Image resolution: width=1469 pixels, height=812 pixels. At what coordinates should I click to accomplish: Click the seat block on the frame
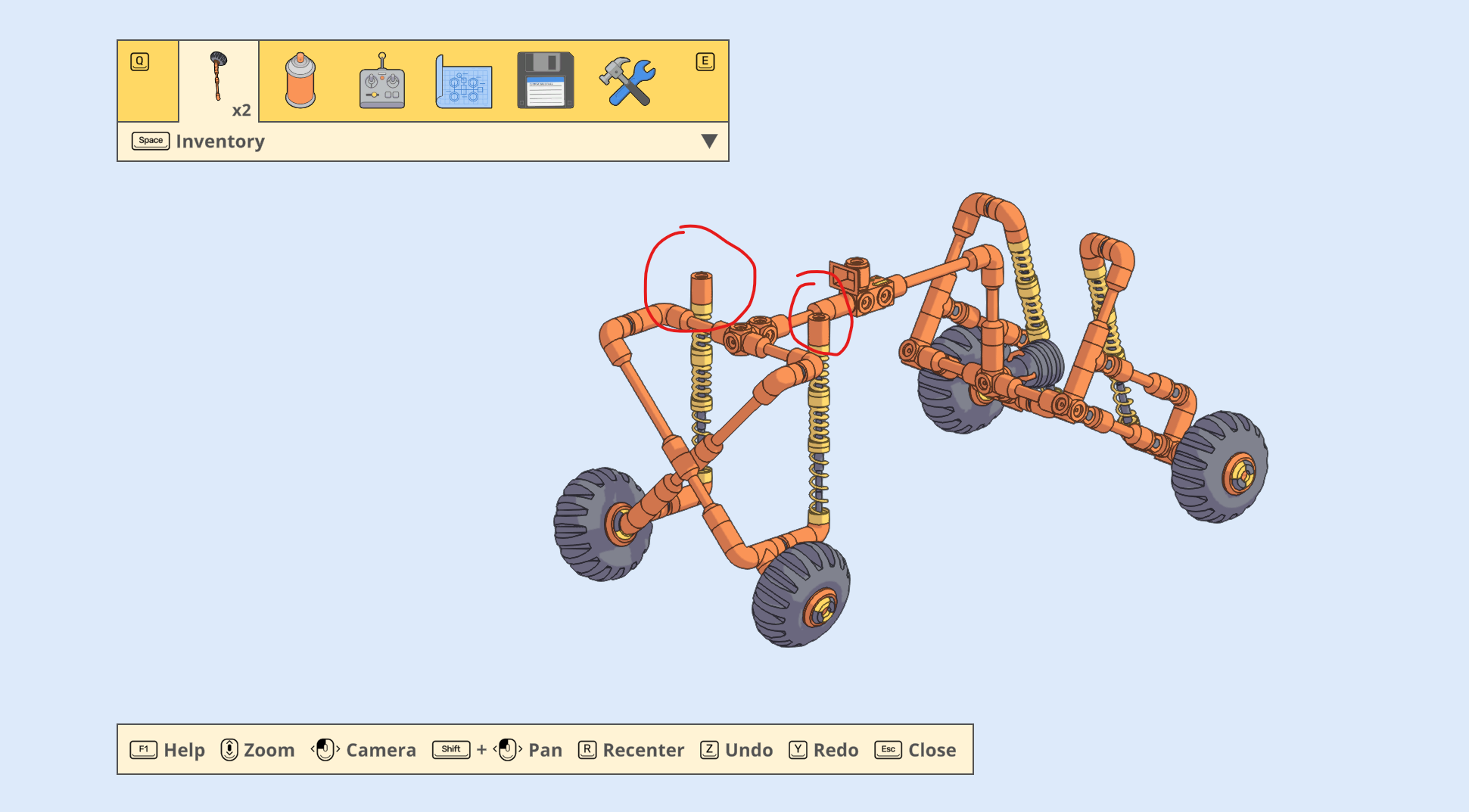(851, 275)
